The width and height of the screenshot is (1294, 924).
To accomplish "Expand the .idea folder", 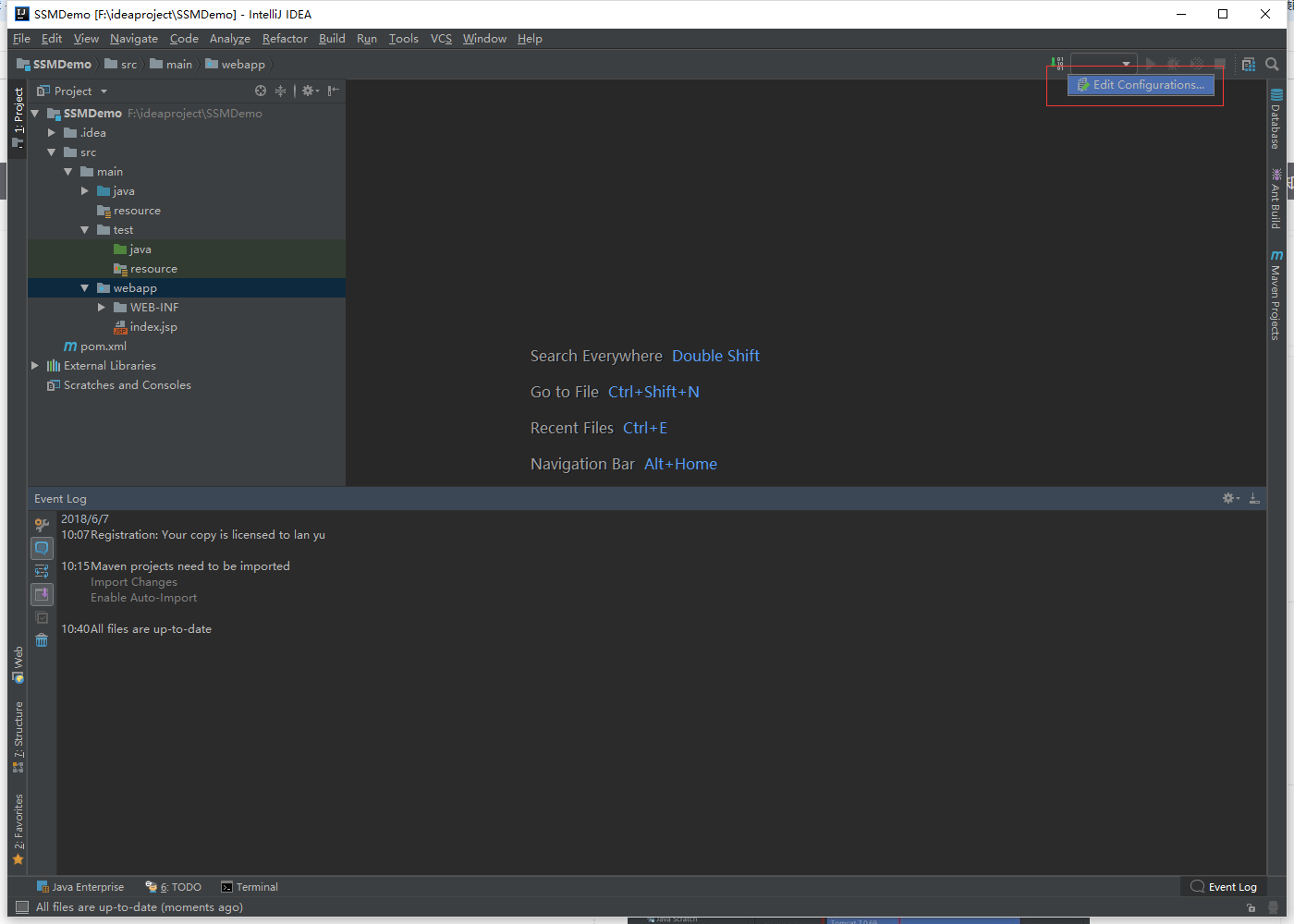I will point(52,133).
